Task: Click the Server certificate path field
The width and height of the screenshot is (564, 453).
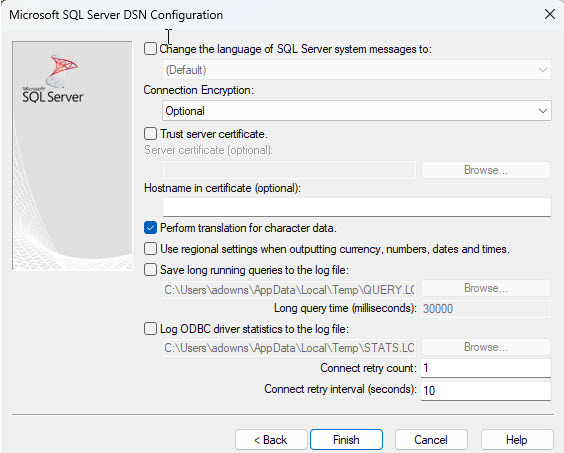Action: coord(290,170)
